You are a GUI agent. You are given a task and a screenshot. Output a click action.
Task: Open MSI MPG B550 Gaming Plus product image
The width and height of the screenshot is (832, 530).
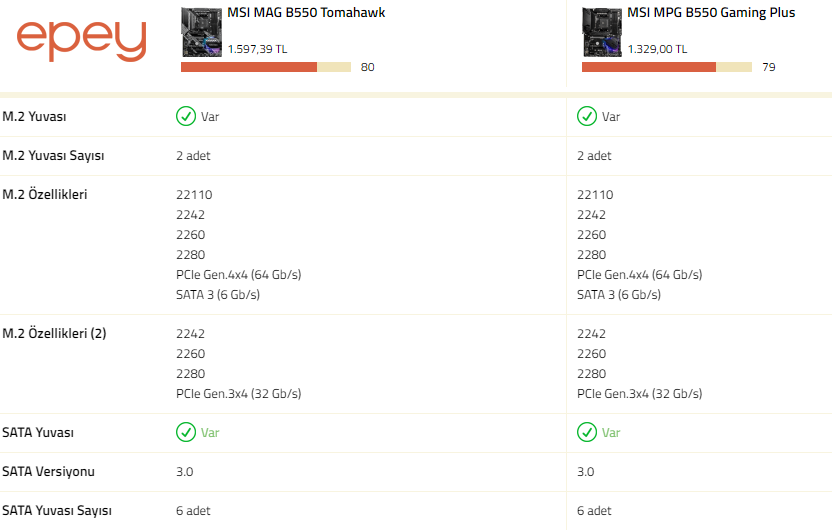(602, 32)
